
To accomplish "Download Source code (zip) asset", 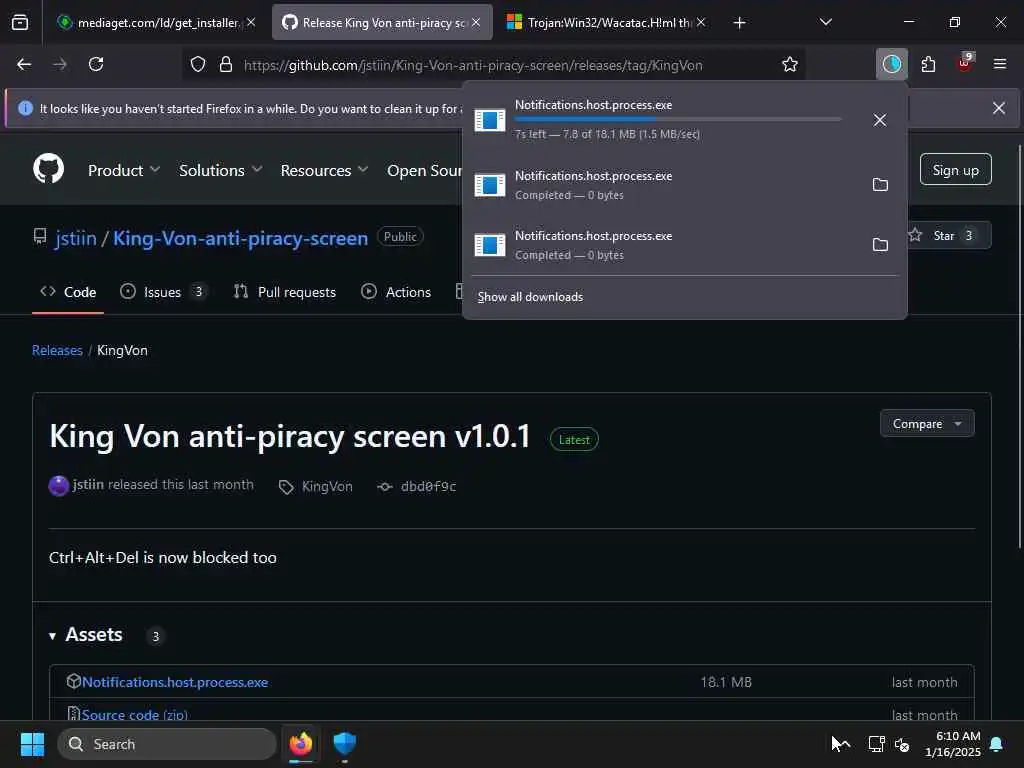I will pos(135,715).
